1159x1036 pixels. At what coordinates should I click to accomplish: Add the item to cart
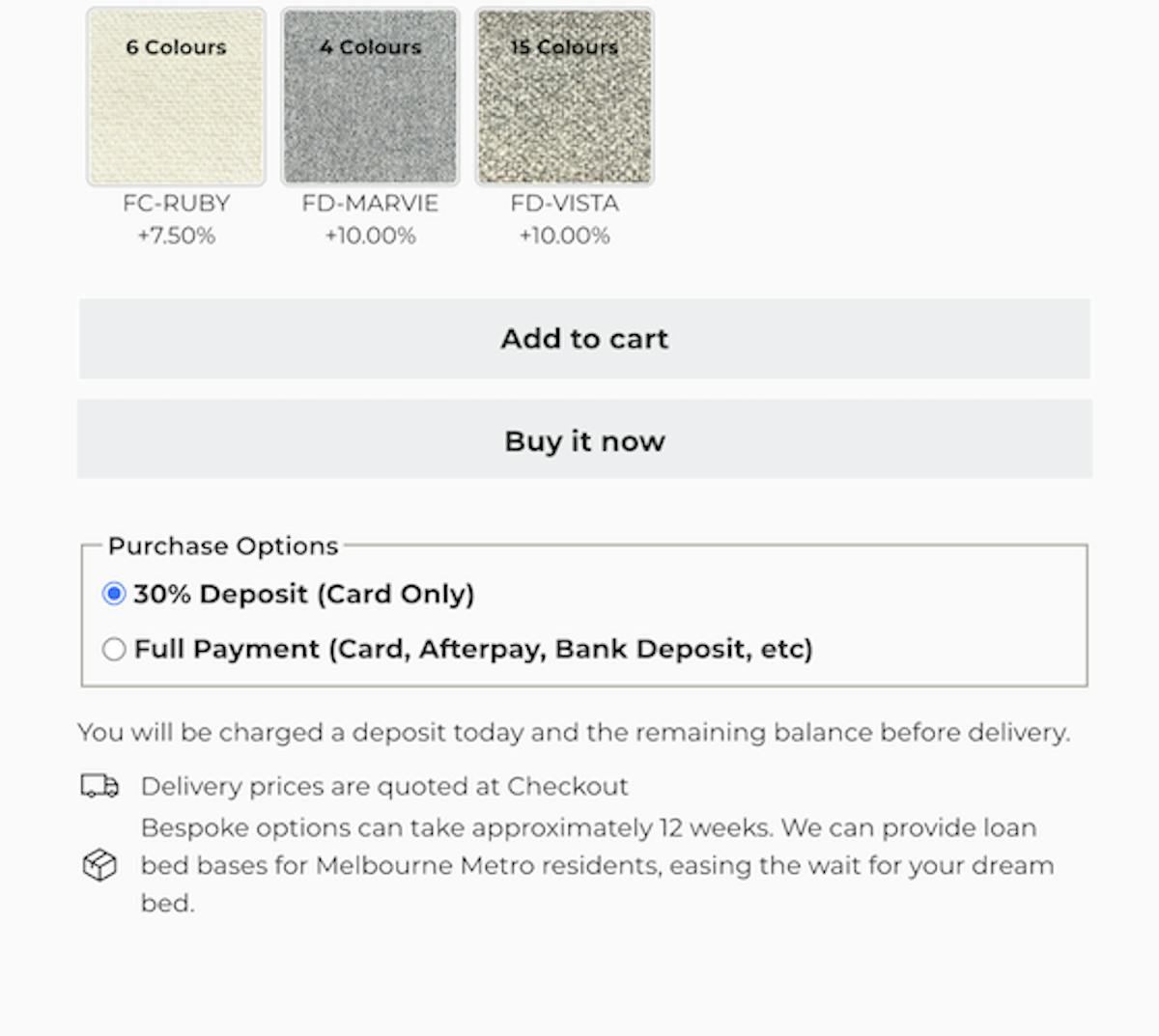[584, 339]
